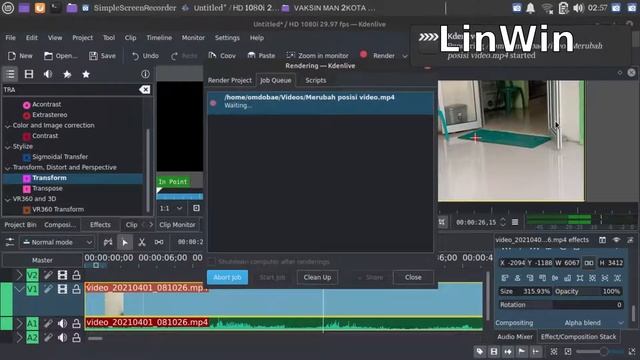Hide video on the V1 track
This screenshot has width=640, height=360.
tap(62, 289)
